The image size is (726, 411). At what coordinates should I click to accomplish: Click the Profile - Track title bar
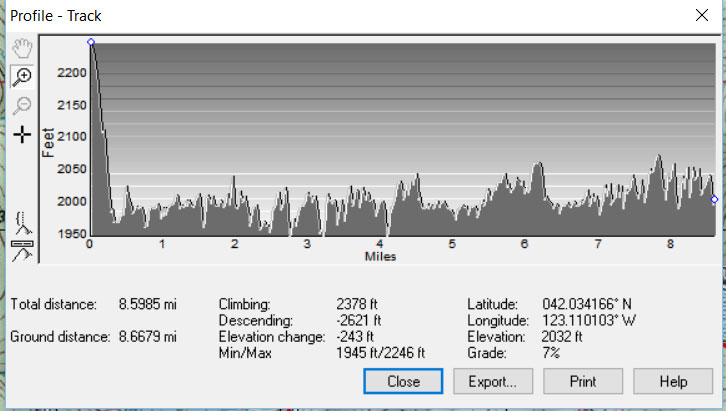click(300, 15)
